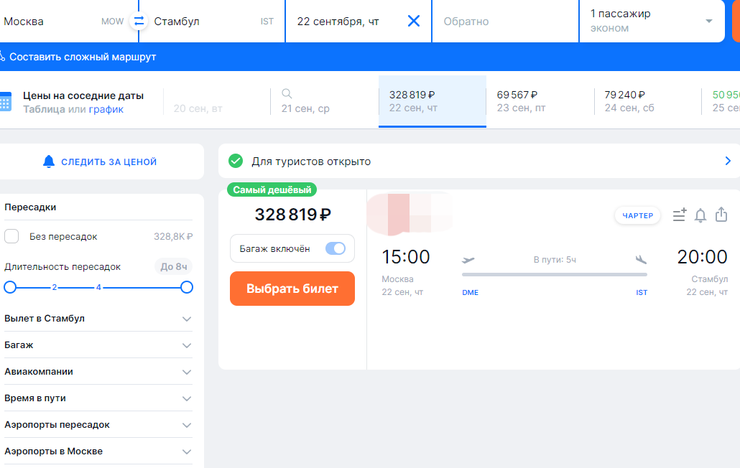The image size is (740, 468).
Task: Expand the Время в пути filter
Action: tap(186, 398)
